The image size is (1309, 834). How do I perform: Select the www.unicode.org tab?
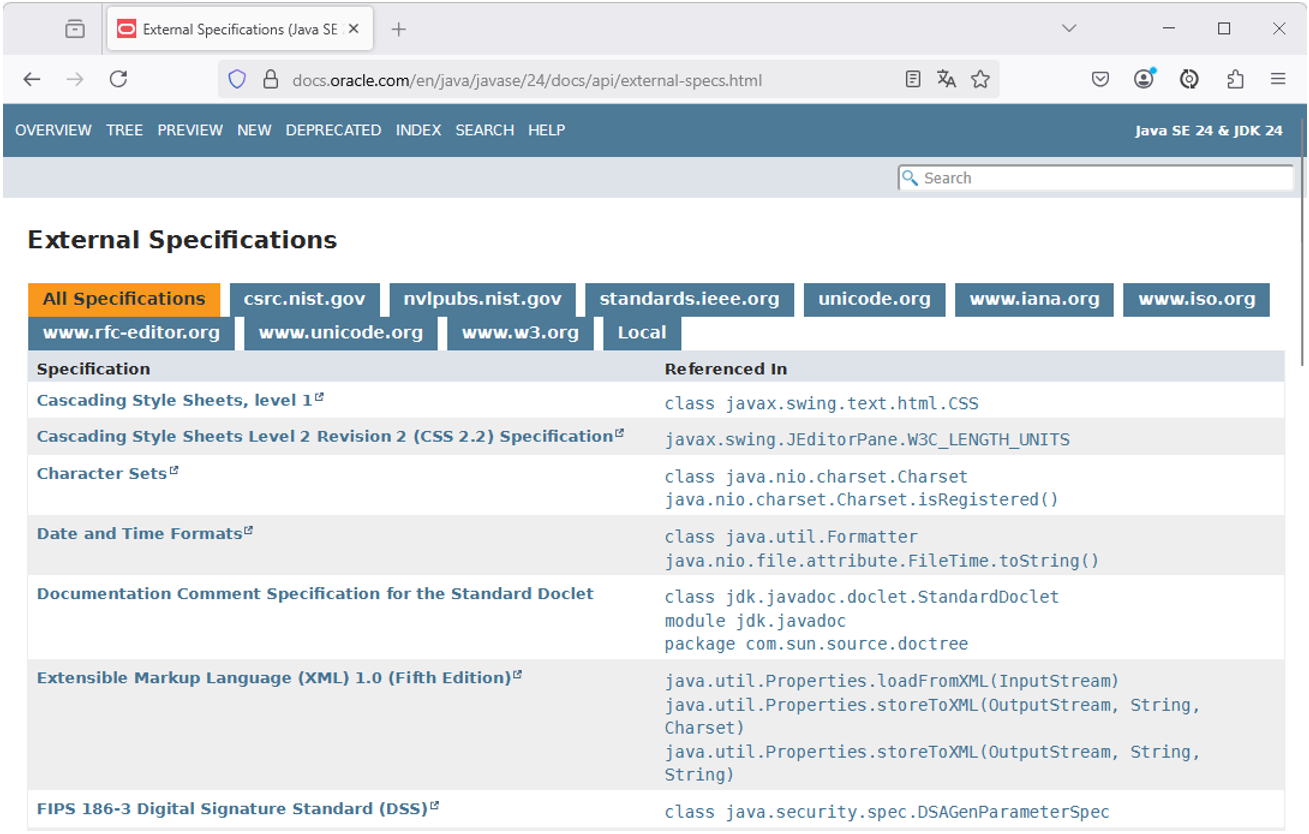pos(341,333)
